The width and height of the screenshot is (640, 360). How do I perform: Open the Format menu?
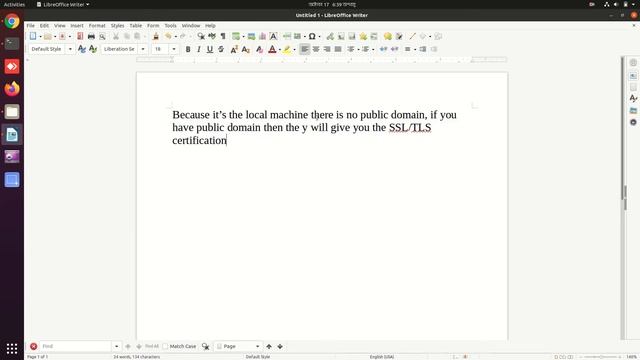coord(97,25)
